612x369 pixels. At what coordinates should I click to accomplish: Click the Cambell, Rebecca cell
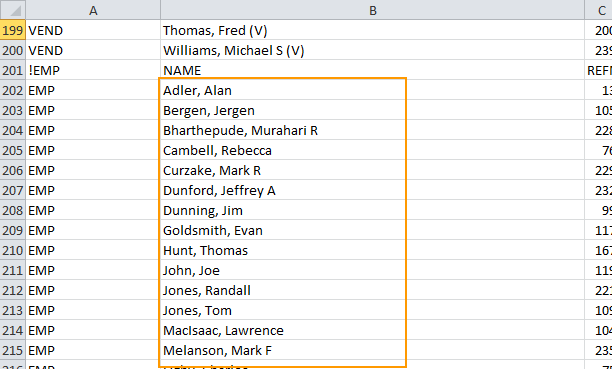tap(372, 150)
